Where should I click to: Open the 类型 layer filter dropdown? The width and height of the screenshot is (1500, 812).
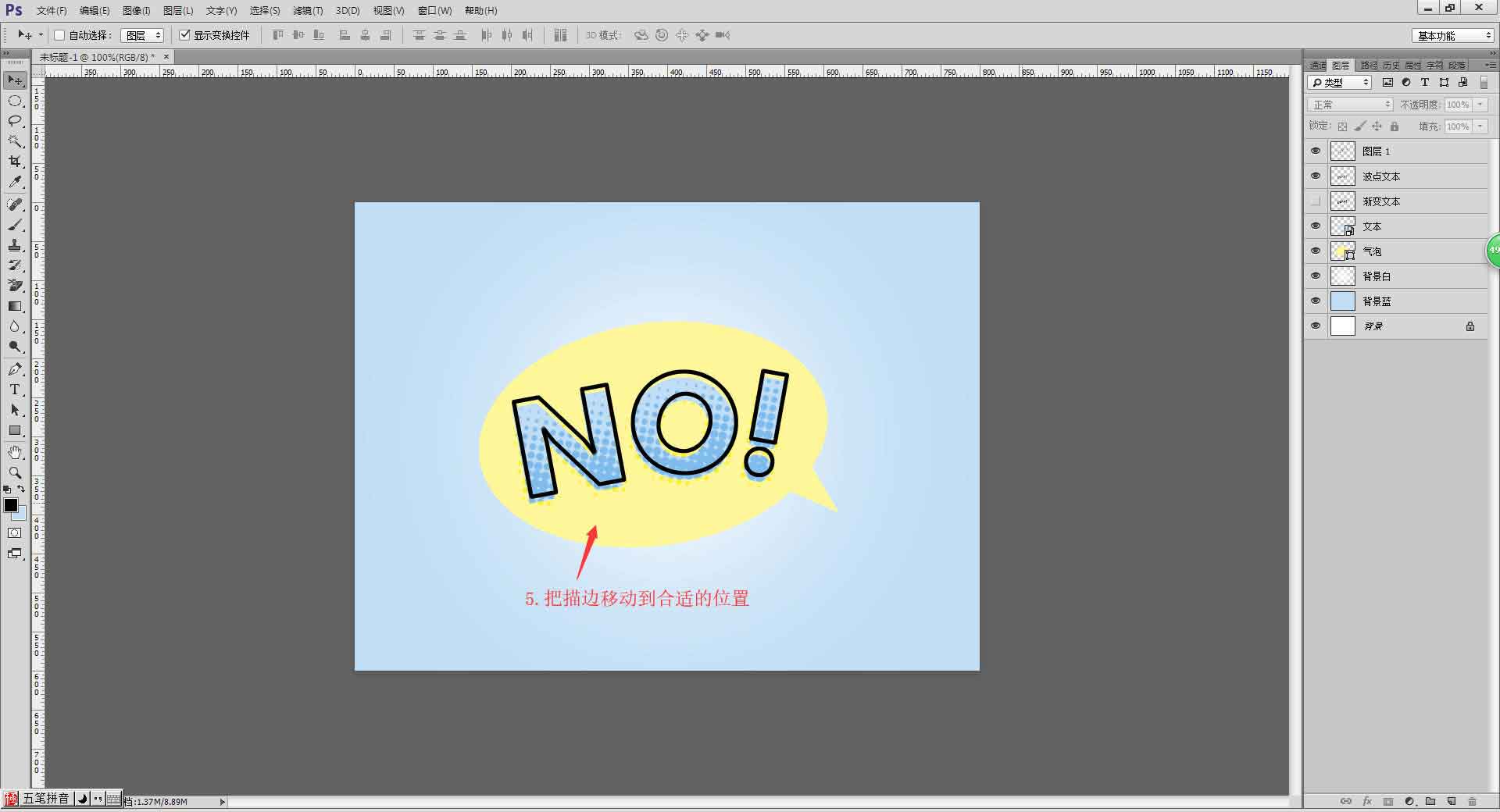pos(1340,82)
